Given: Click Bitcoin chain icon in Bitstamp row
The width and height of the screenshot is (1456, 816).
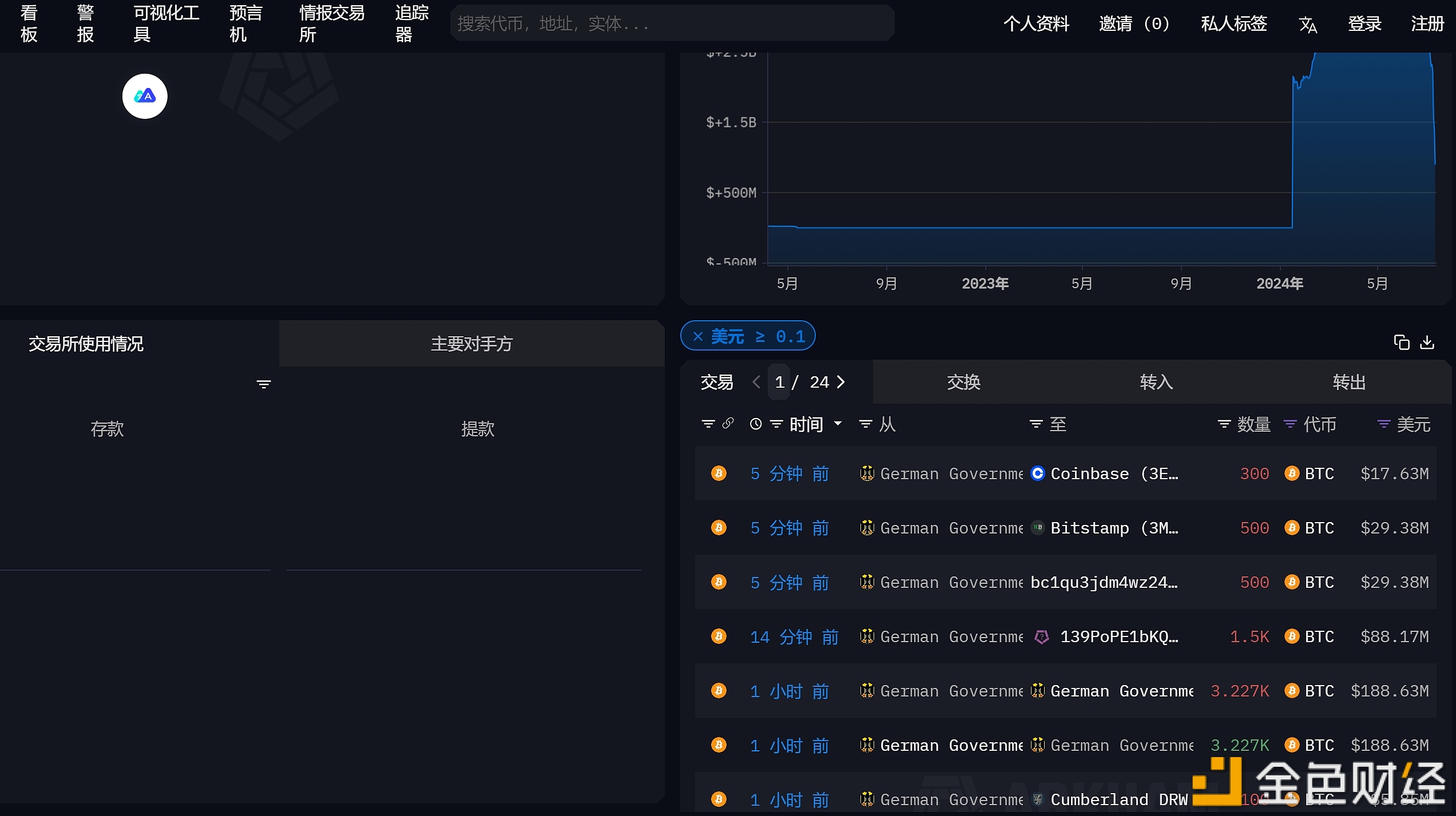Looking at the screenshot, I should coord(719,527).
